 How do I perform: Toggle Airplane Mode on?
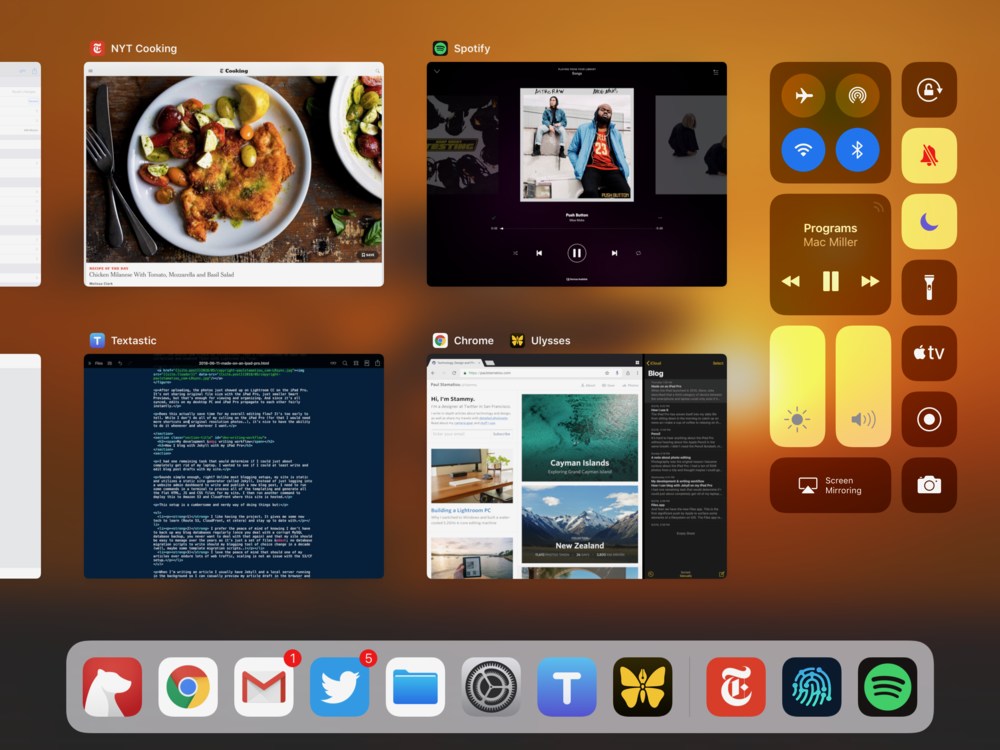[803, 96]
